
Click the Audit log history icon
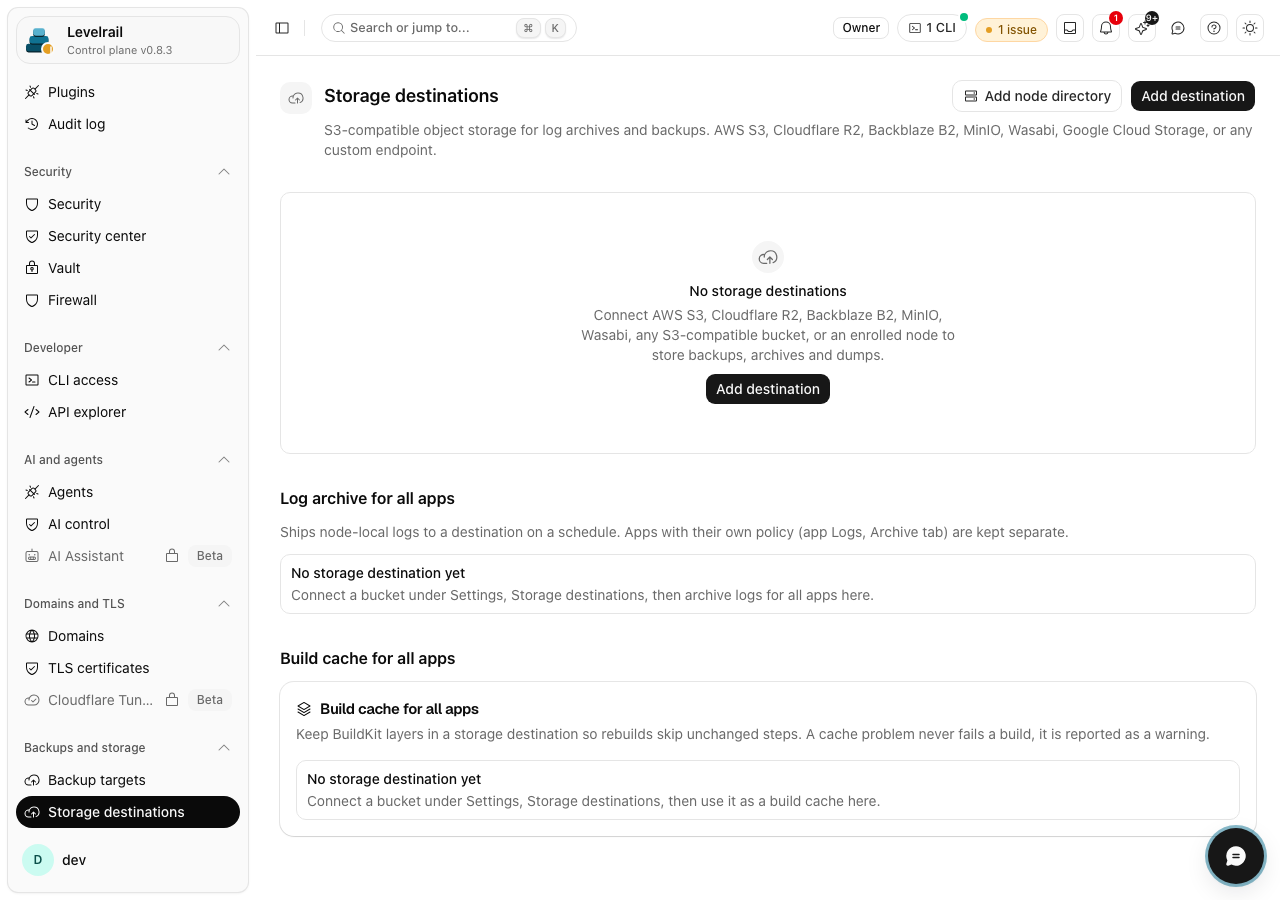point(32,124)
